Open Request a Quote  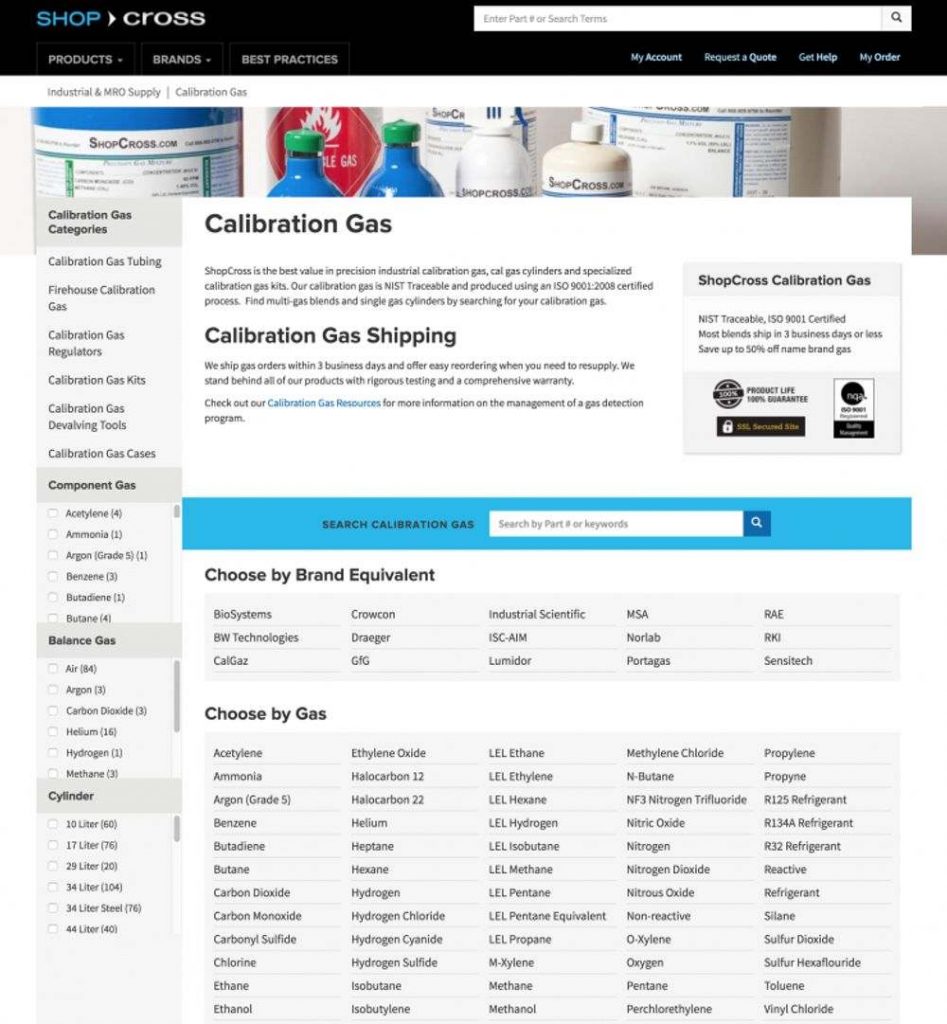[x=740, y=57]
